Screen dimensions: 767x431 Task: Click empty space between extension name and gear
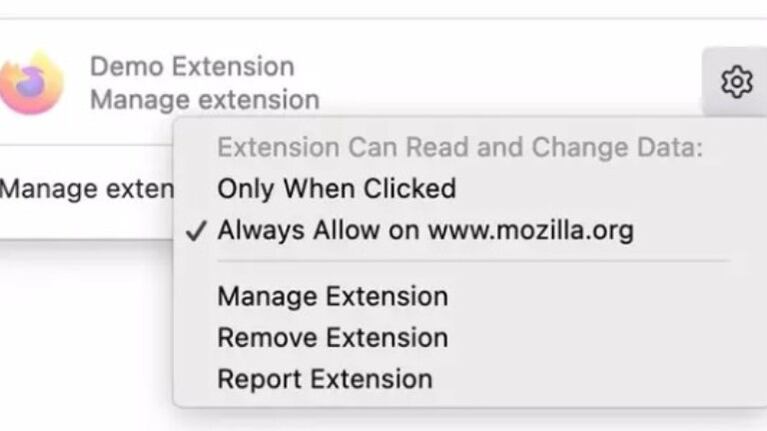(x=500, y=82)
